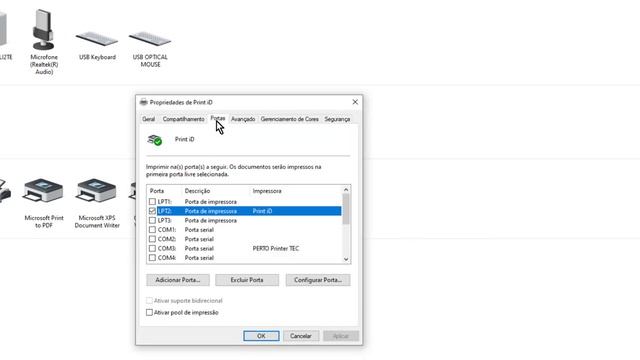
Task: Confirm with the OK button
Action: 261,336
